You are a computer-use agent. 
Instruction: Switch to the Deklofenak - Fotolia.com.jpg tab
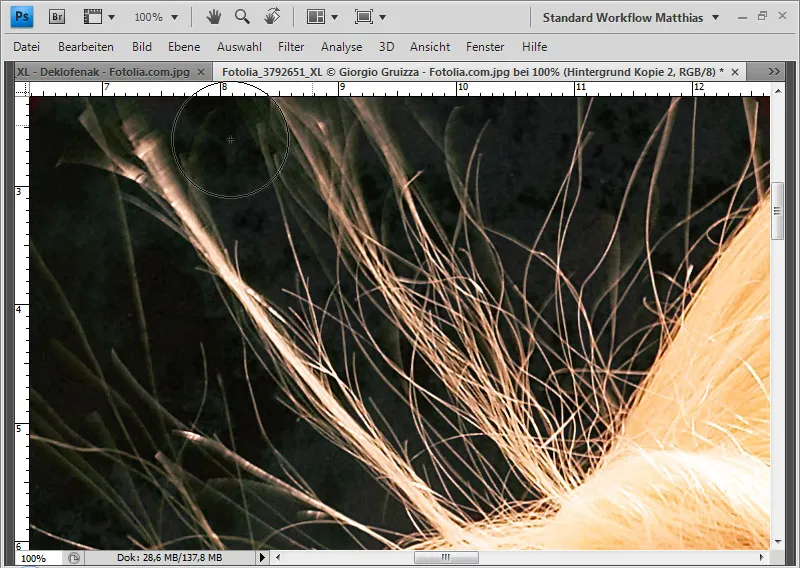pos(103,72)
